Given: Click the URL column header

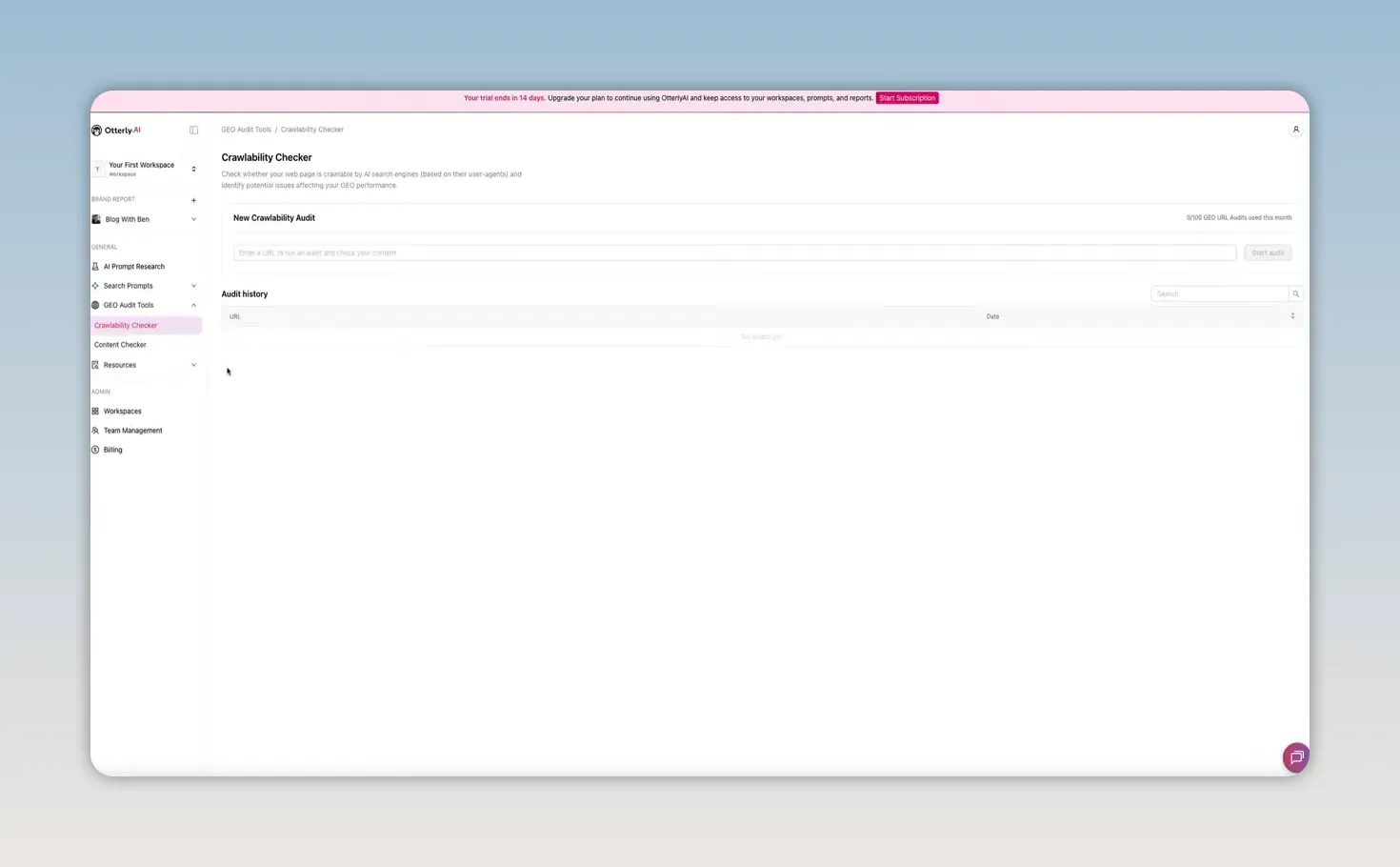Looking at the screenshot, I should 235,316.
